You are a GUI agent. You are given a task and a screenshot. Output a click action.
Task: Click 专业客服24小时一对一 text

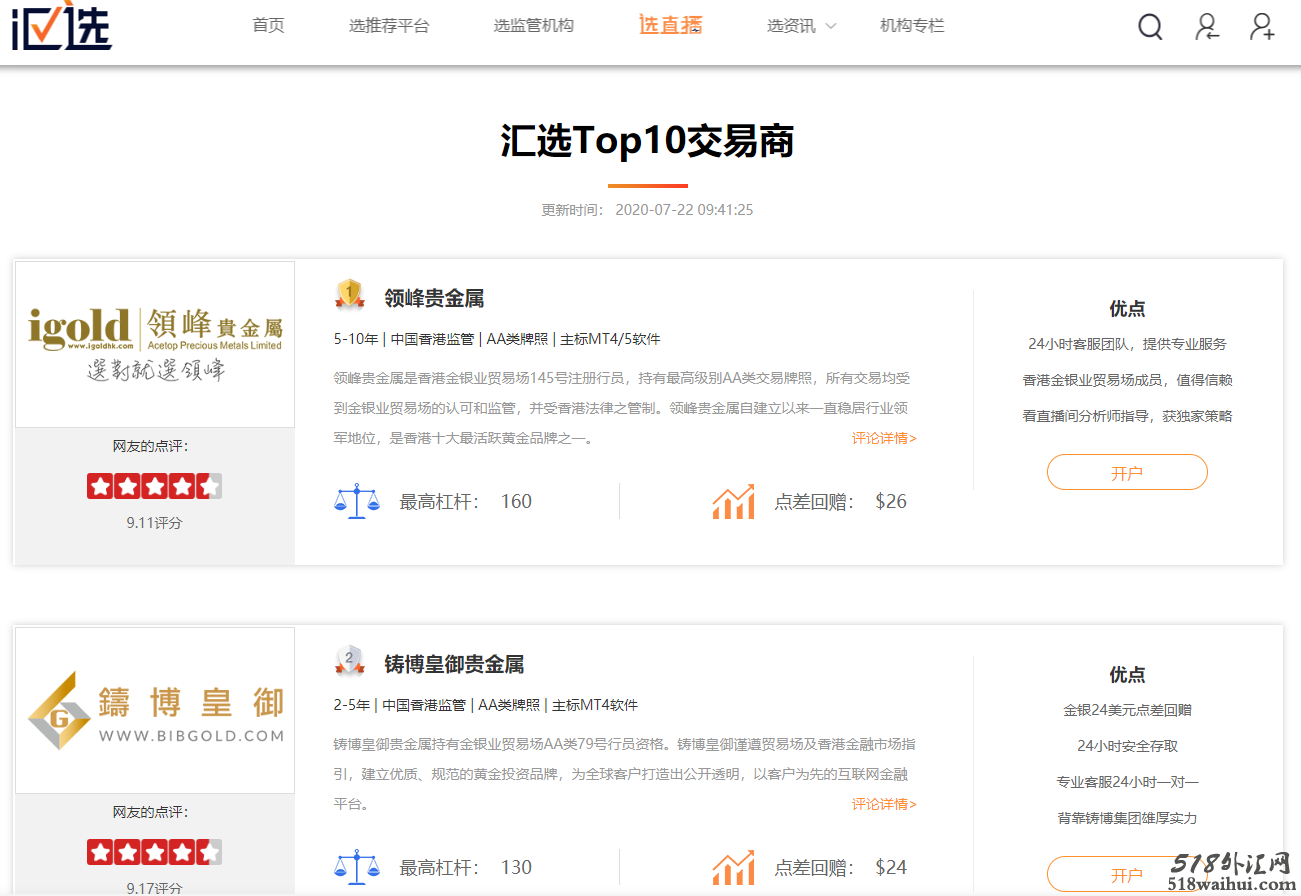1127,782
